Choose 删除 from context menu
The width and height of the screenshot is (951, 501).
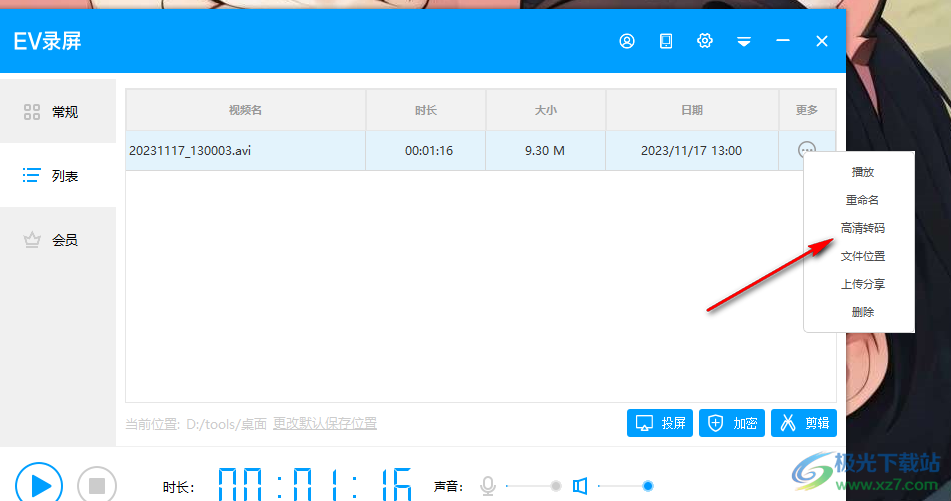862,312
